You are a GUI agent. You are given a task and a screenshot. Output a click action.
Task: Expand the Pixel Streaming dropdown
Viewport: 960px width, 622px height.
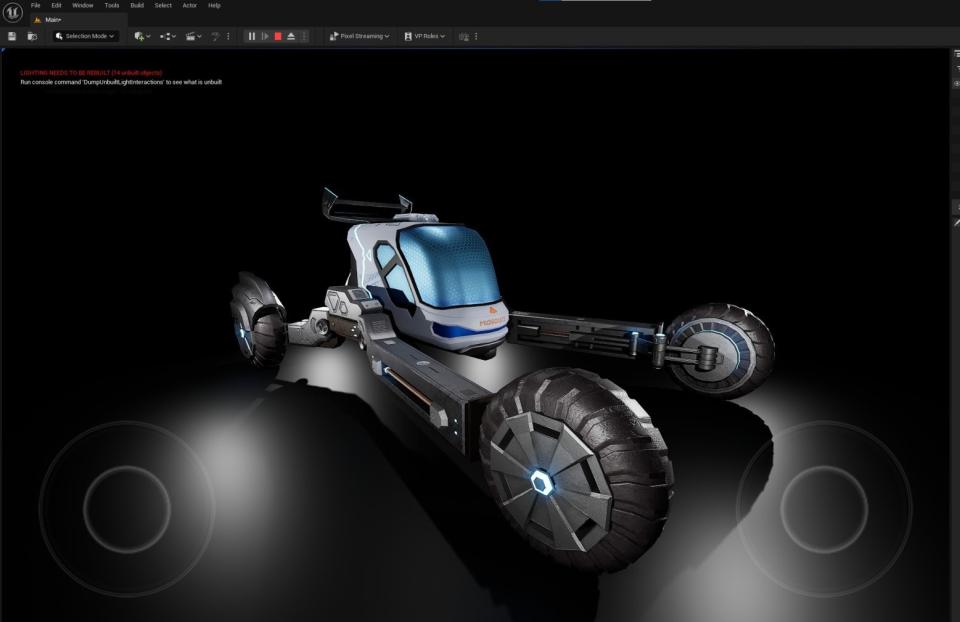coord(359,36)
